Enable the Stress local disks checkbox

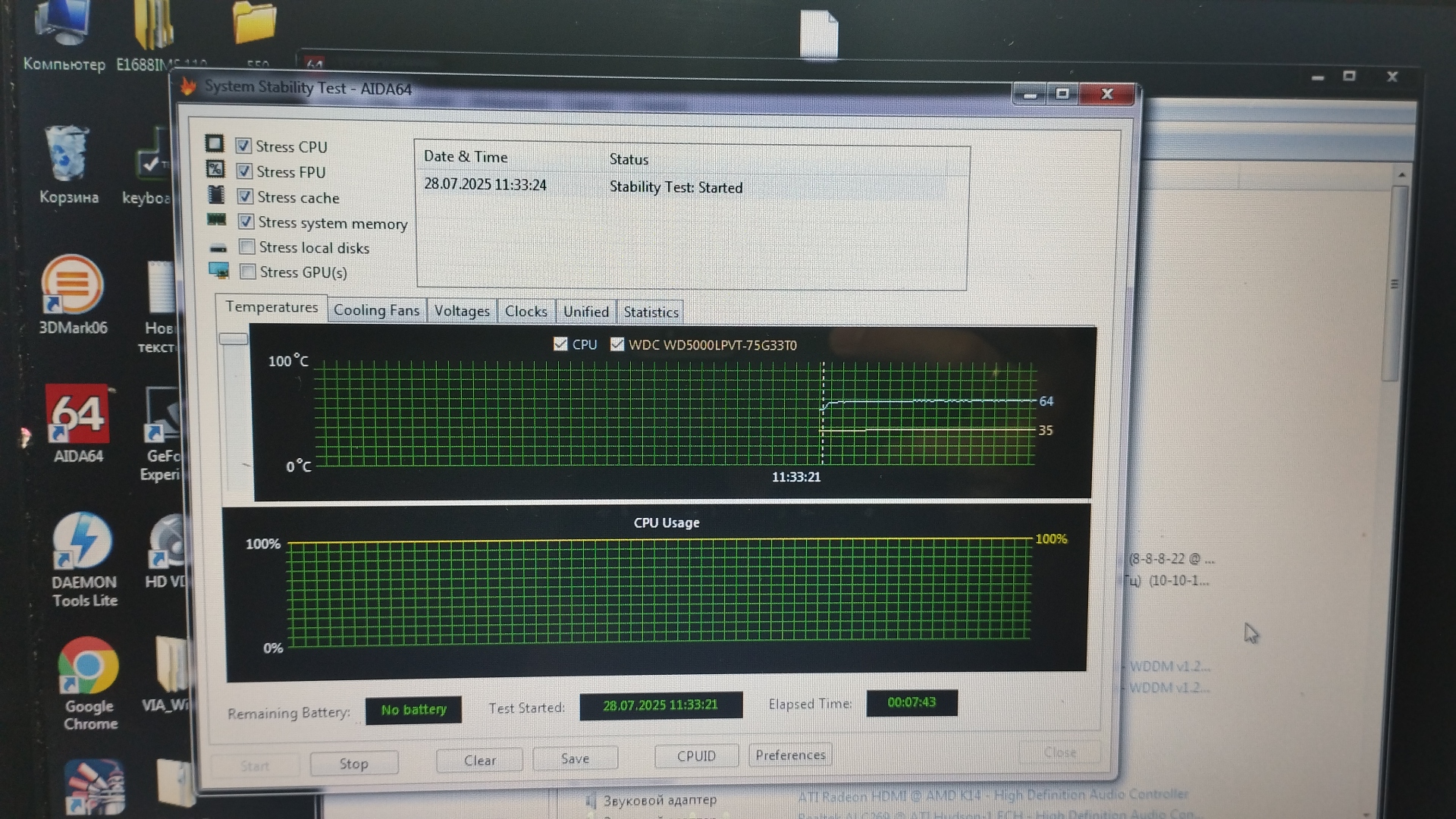click(246, 246)
